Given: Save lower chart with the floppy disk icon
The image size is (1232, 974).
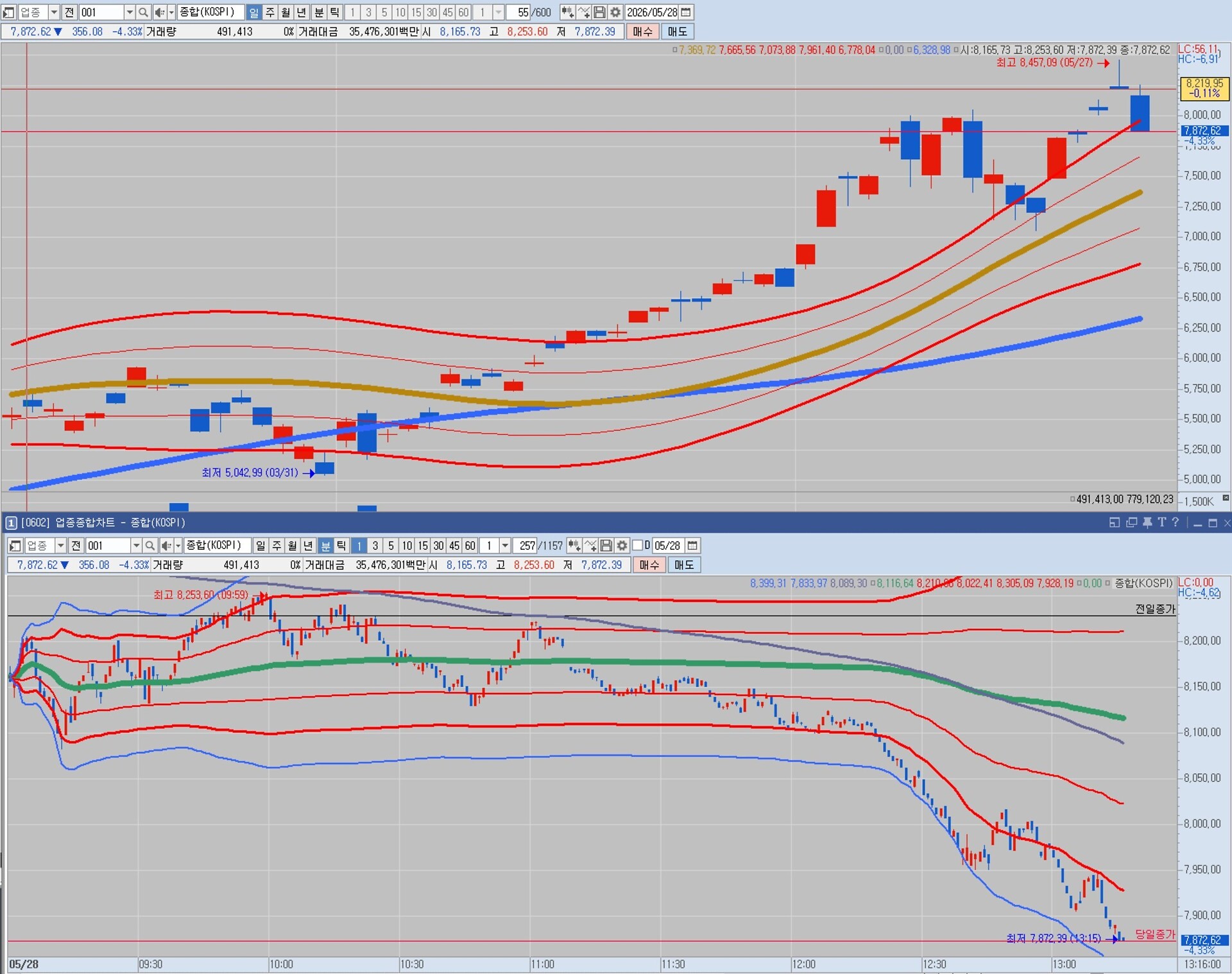Looking at the screenshot, I should [x=606, y=545].
